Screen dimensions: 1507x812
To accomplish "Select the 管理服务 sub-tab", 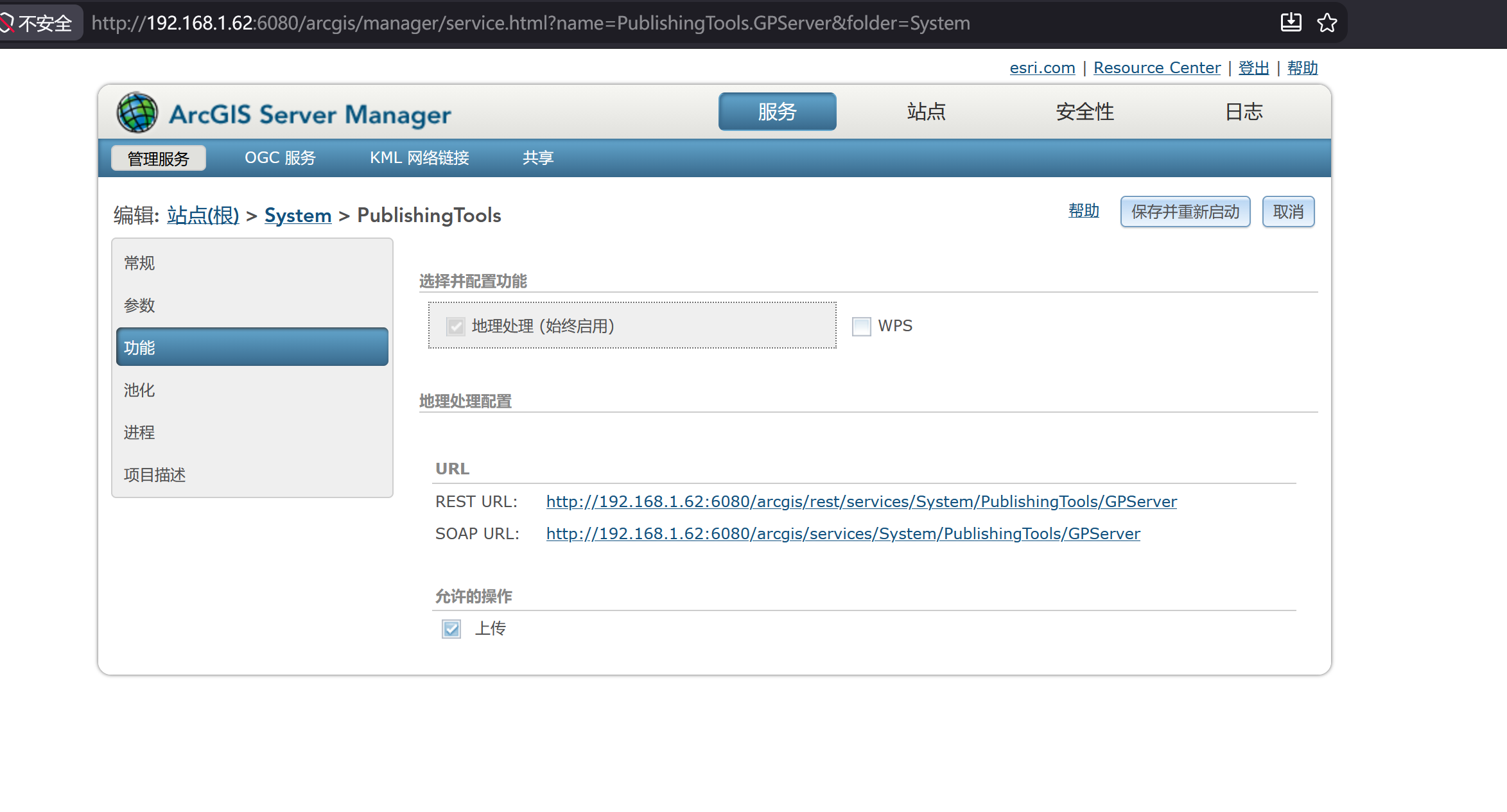I will tap(159, 158).
